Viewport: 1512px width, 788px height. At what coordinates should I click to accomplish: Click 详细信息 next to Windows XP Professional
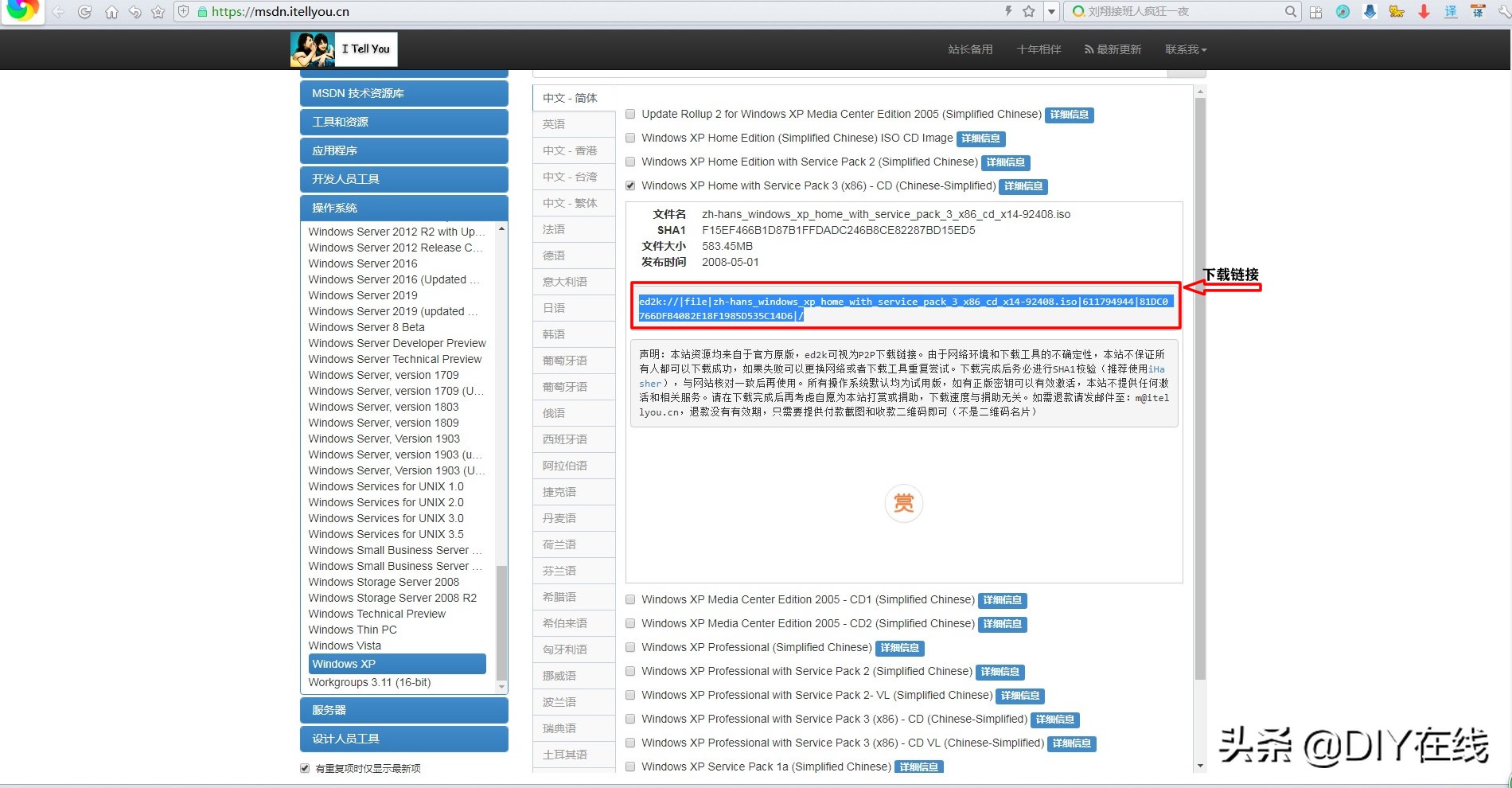coord(899,647)
